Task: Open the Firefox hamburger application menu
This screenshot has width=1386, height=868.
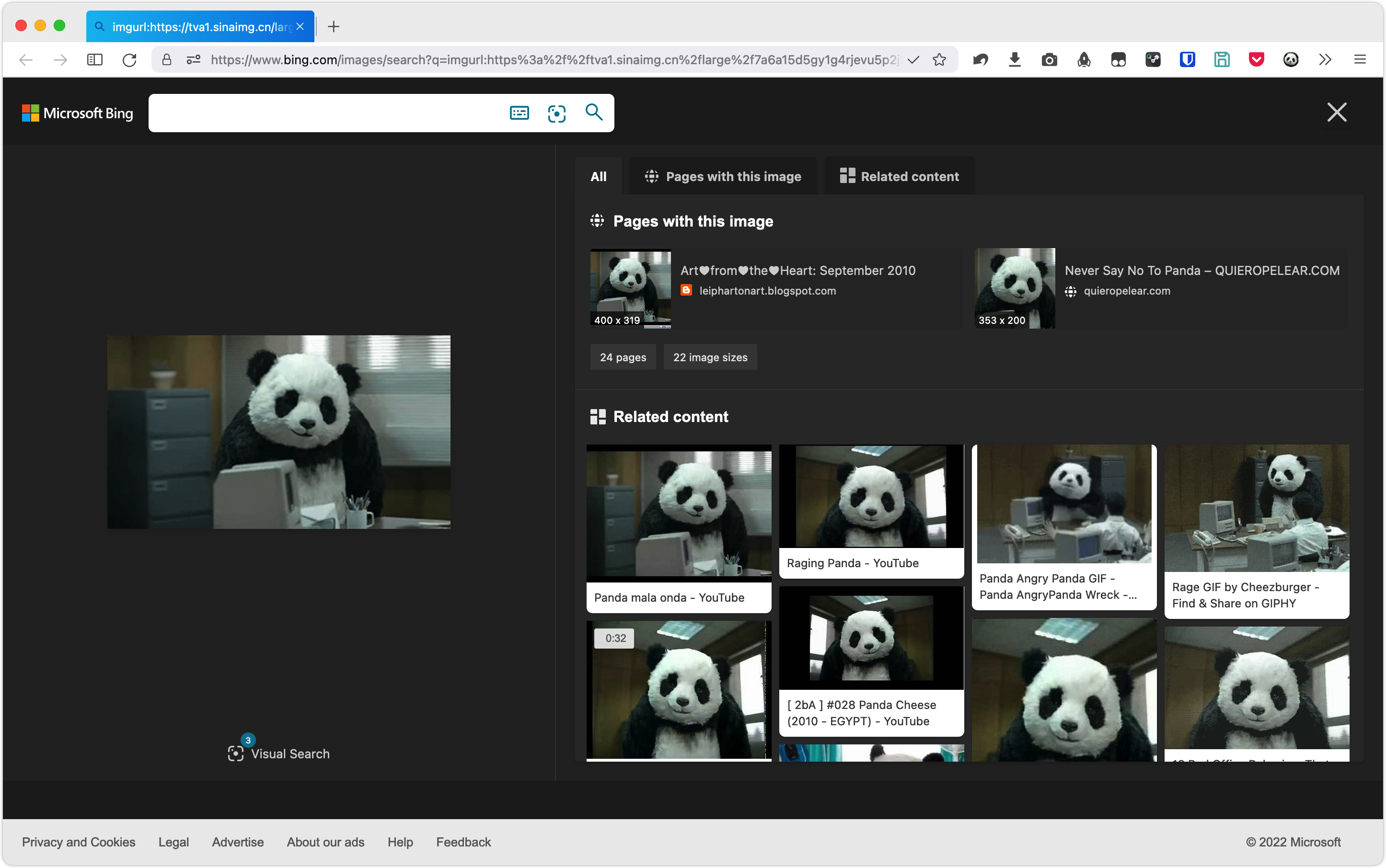Action: 1360,60
